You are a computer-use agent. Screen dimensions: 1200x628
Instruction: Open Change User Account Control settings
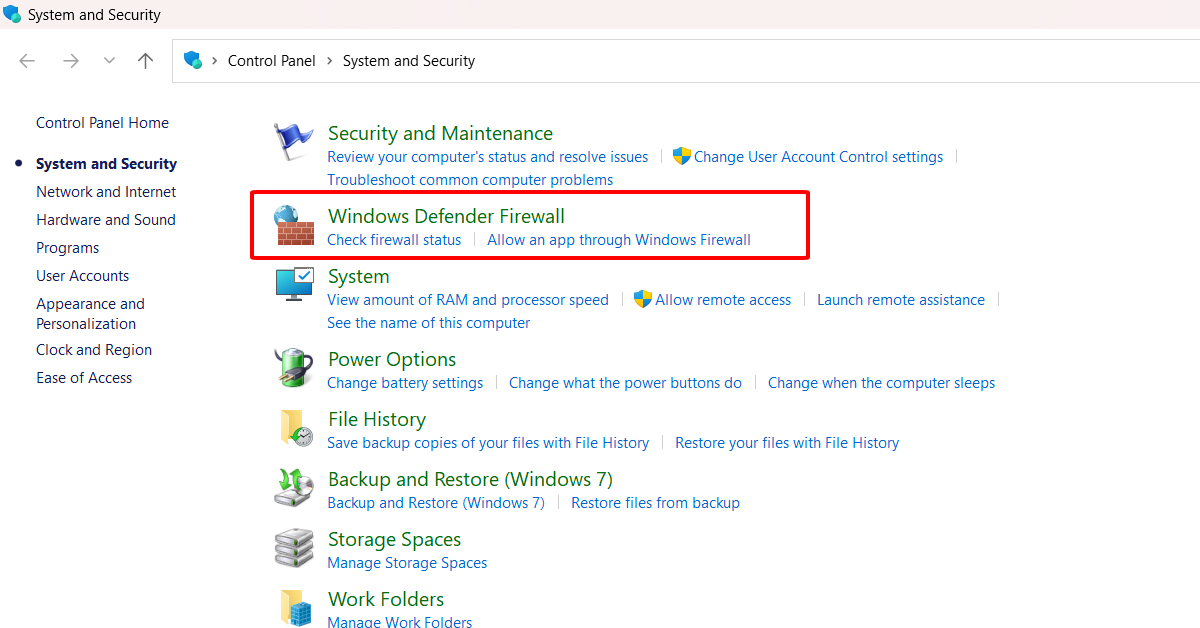818,156
